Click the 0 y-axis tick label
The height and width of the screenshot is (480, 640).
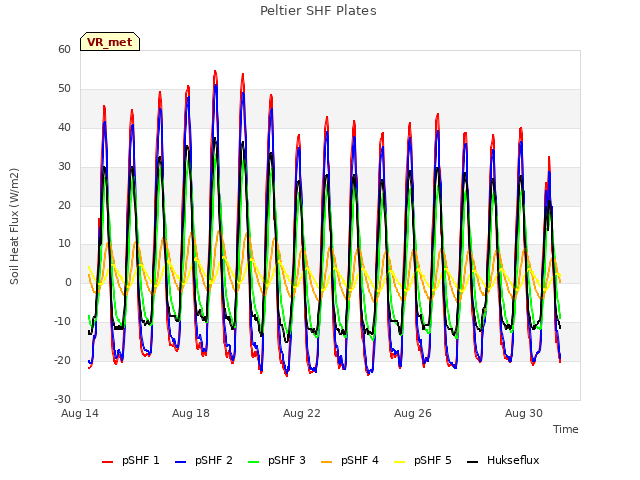tap(68, 282)
